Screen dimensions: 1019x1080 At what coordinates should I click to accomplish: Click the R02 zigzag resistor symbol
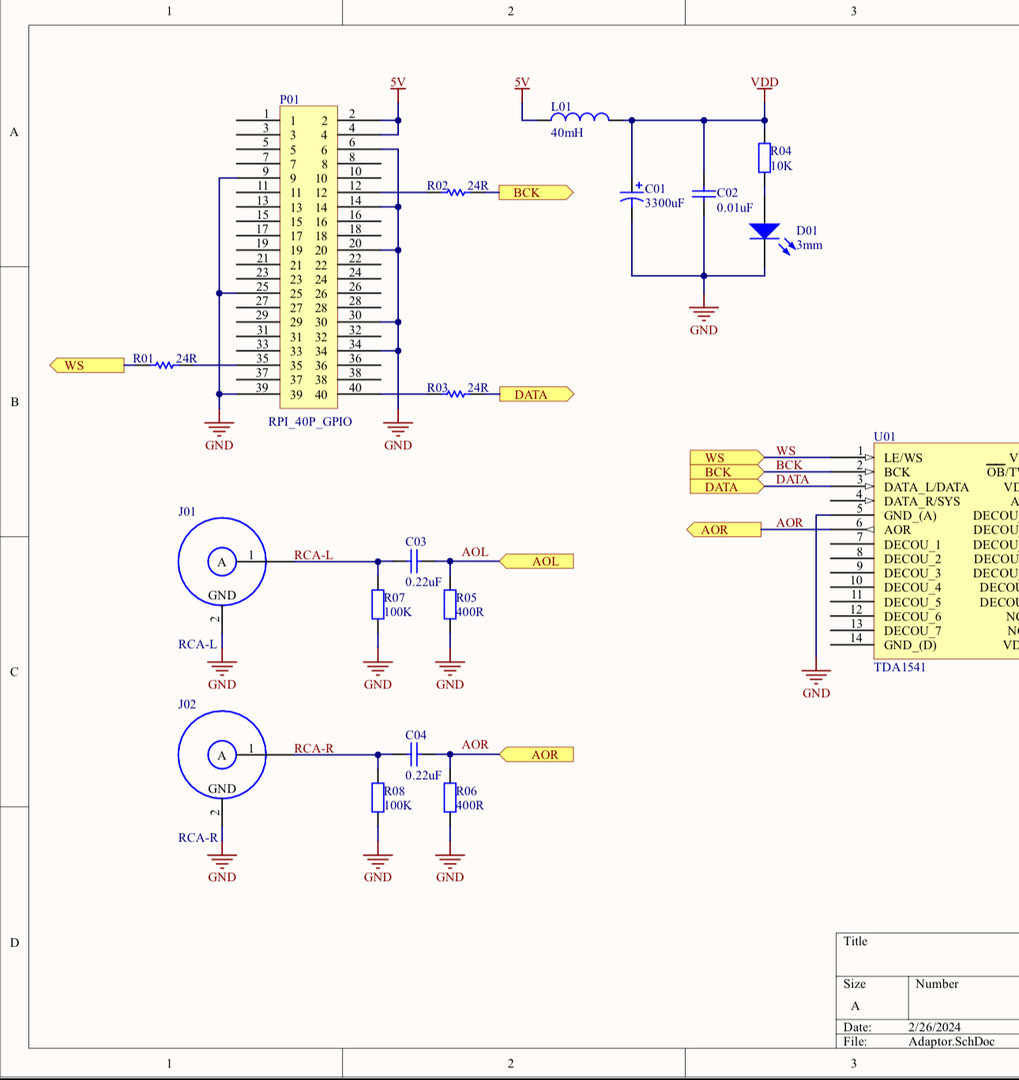point(456,192)
